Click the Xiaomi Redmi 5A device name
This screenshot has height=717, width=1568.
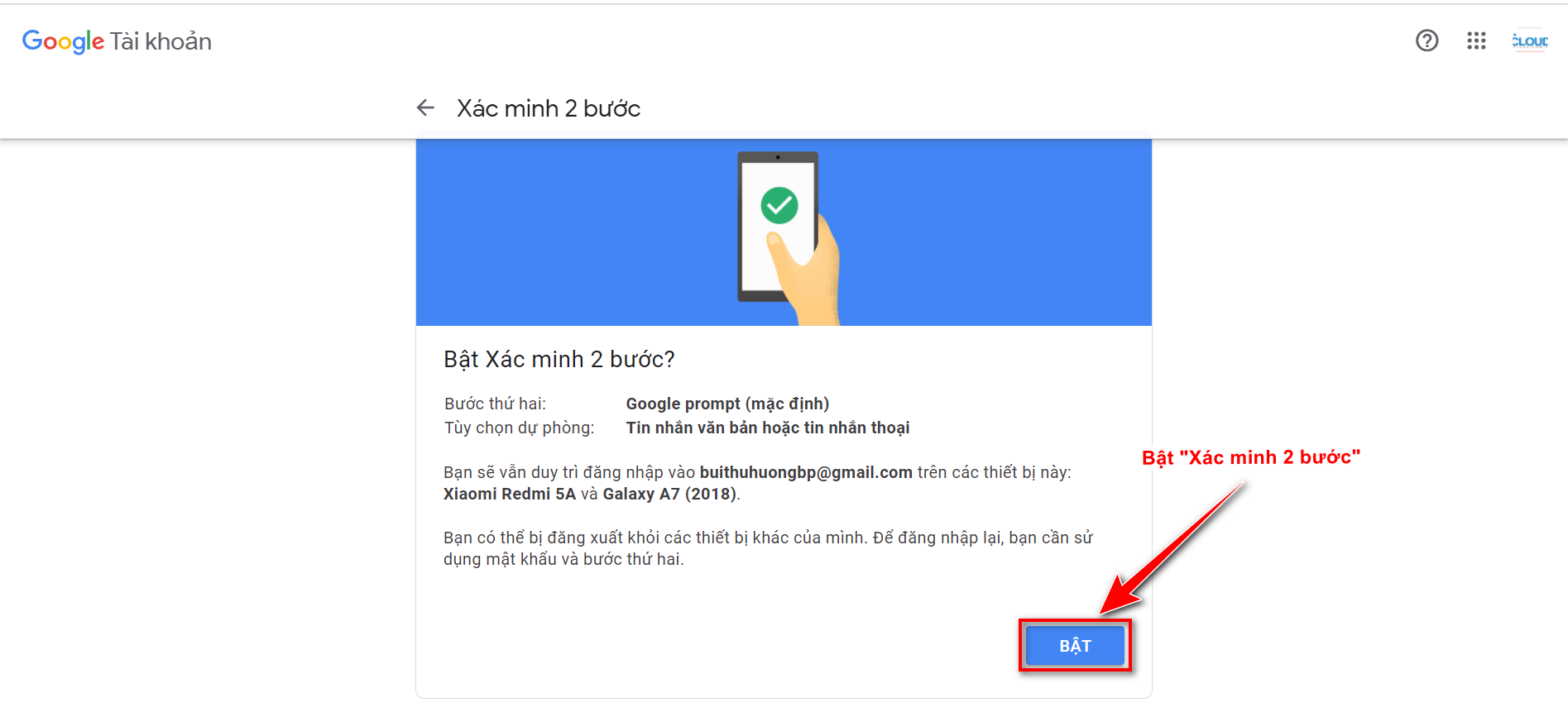510,494
